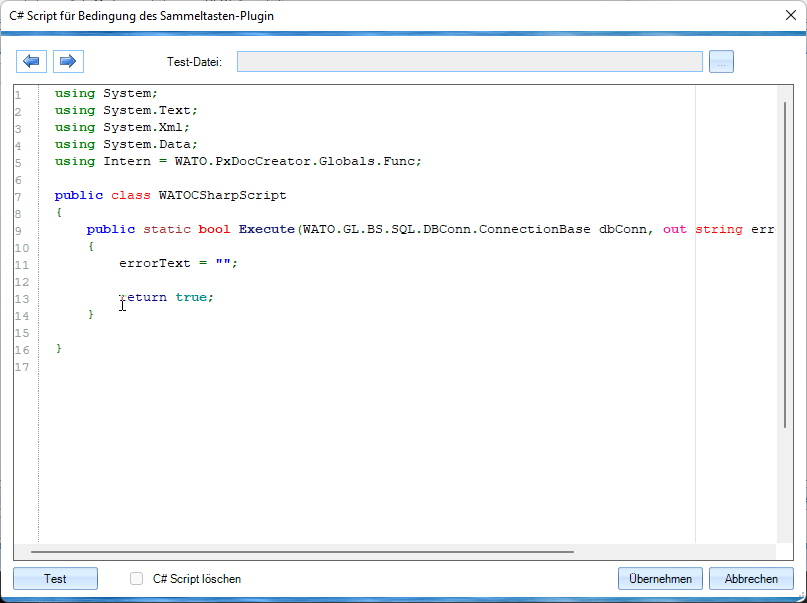Click line number 17 in the gutter
The image size is (807, 603).
pos(24,367)
